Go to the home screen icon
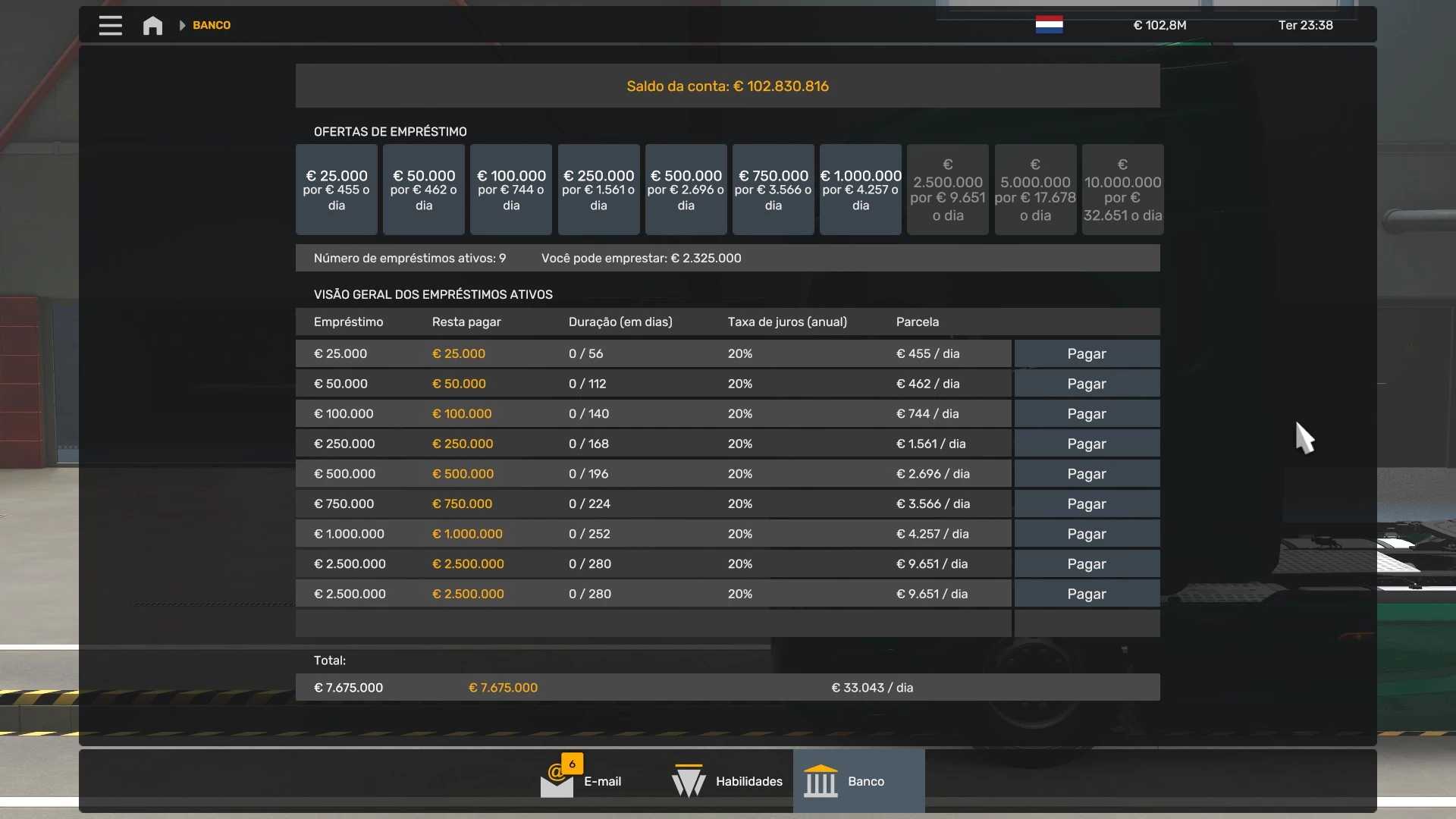 coord(152,25)
